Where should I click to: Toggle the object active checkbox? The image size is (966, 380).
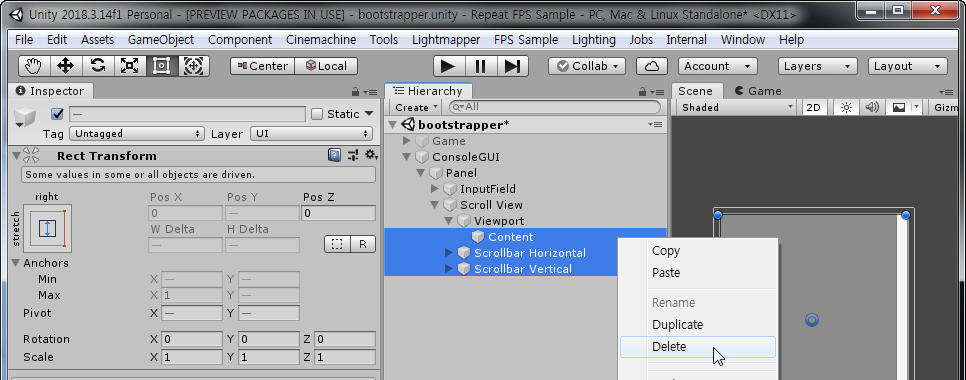click(57, 114)
